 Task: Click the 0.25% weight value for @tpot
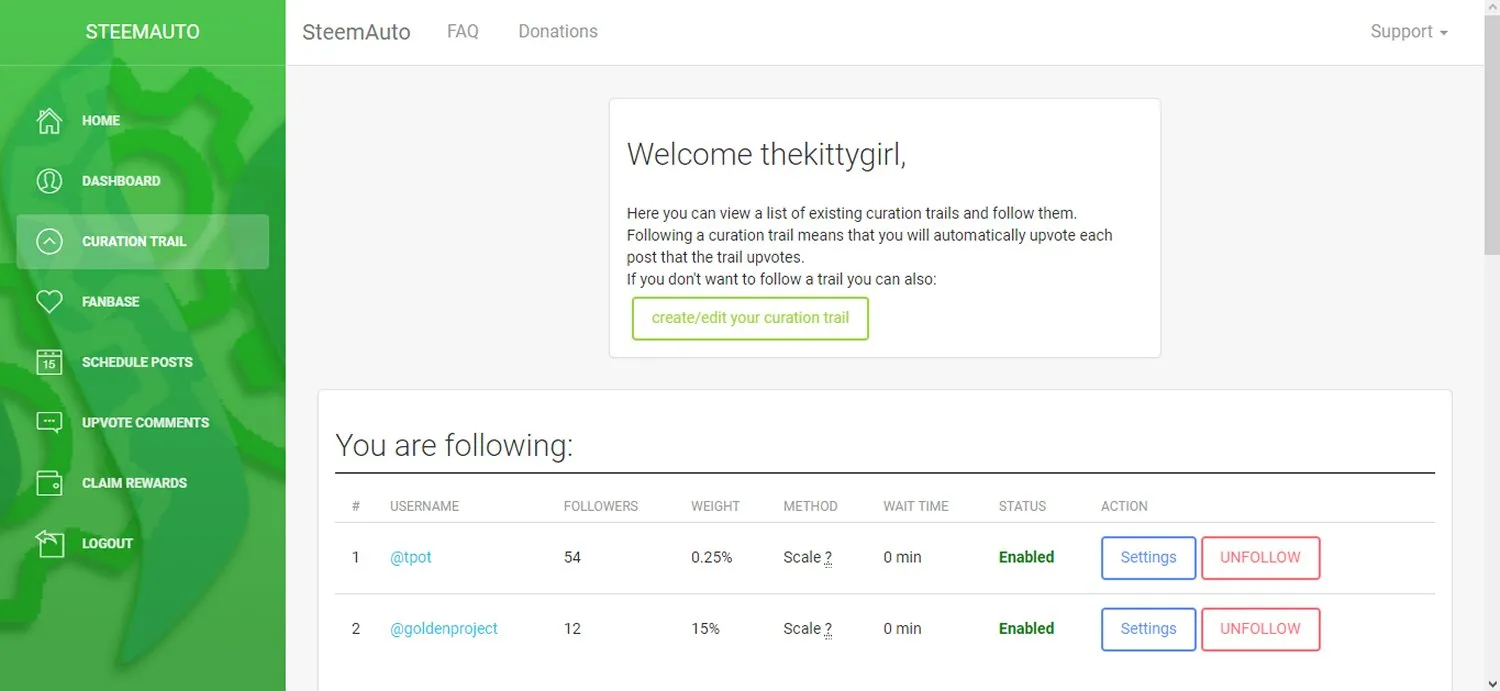712,558
